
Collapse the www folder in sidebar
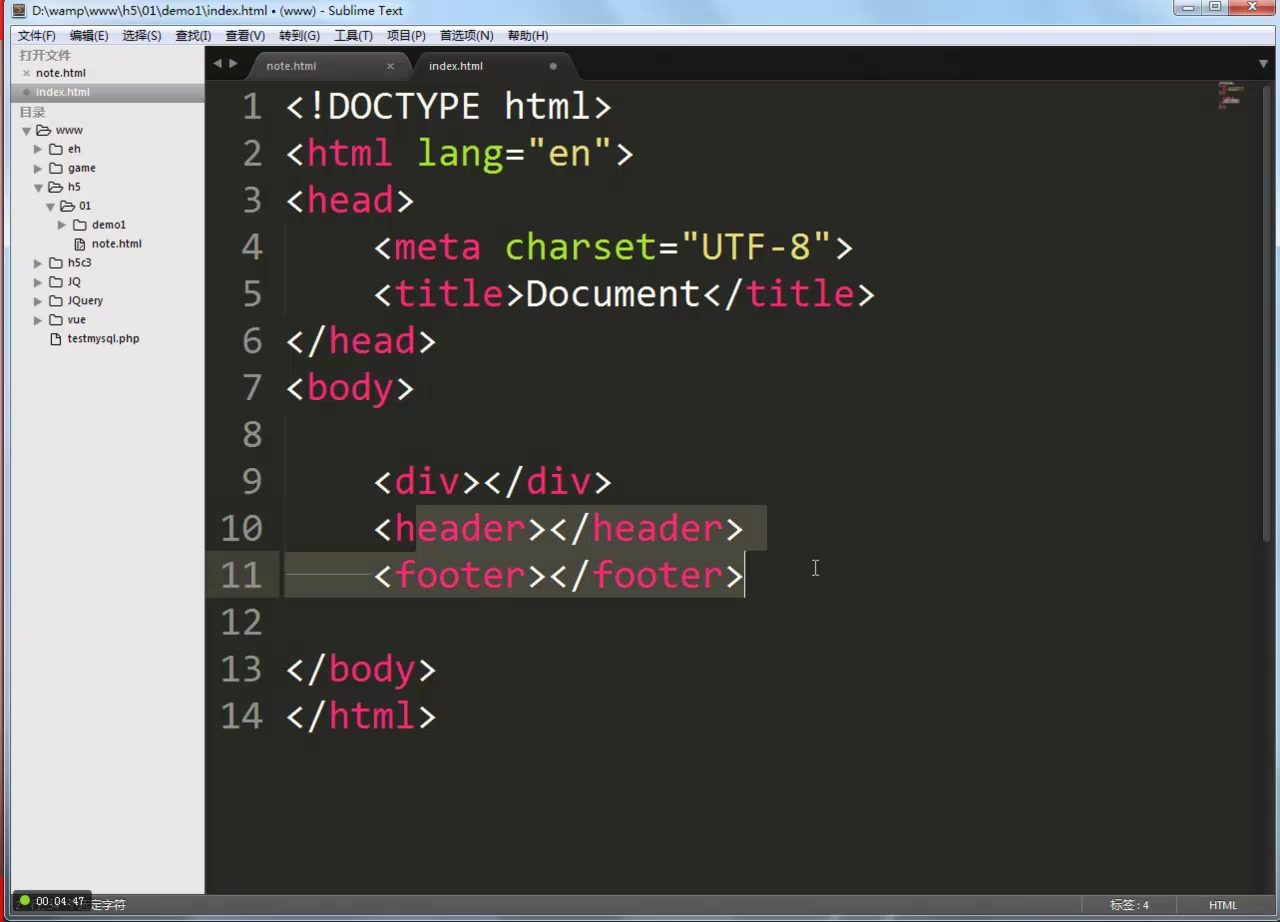click(x=25, y=130)
